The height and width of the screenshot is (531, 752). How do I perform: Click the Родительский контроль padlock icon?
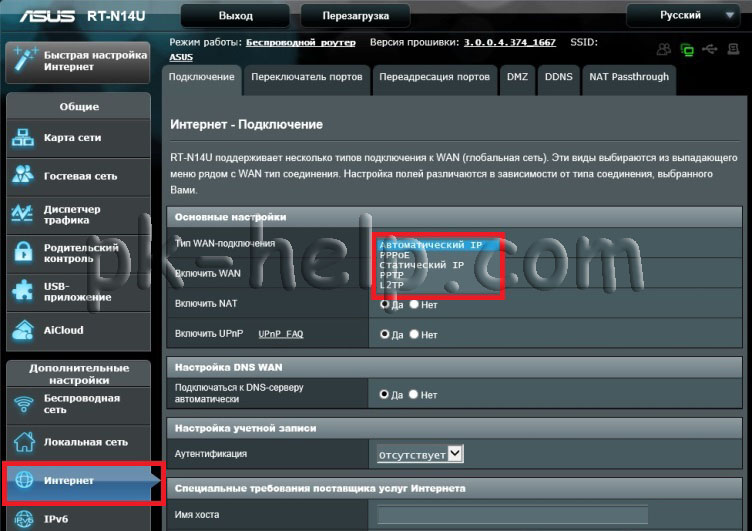pos(23,251)
